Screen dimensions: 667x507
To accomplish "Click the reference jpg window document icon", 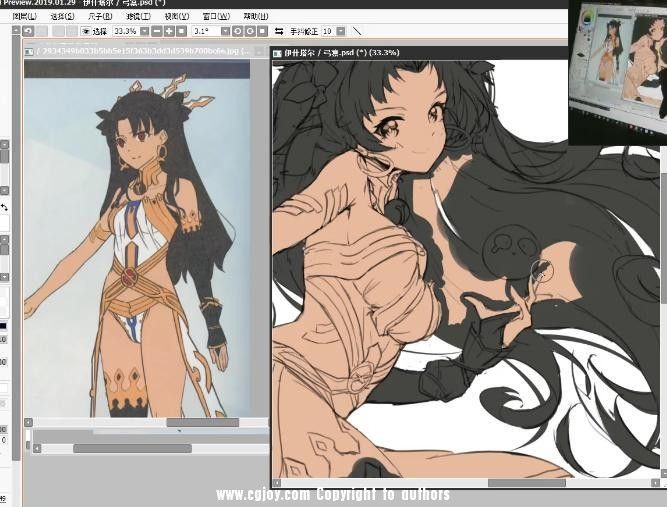I will [x=29, y=52].
